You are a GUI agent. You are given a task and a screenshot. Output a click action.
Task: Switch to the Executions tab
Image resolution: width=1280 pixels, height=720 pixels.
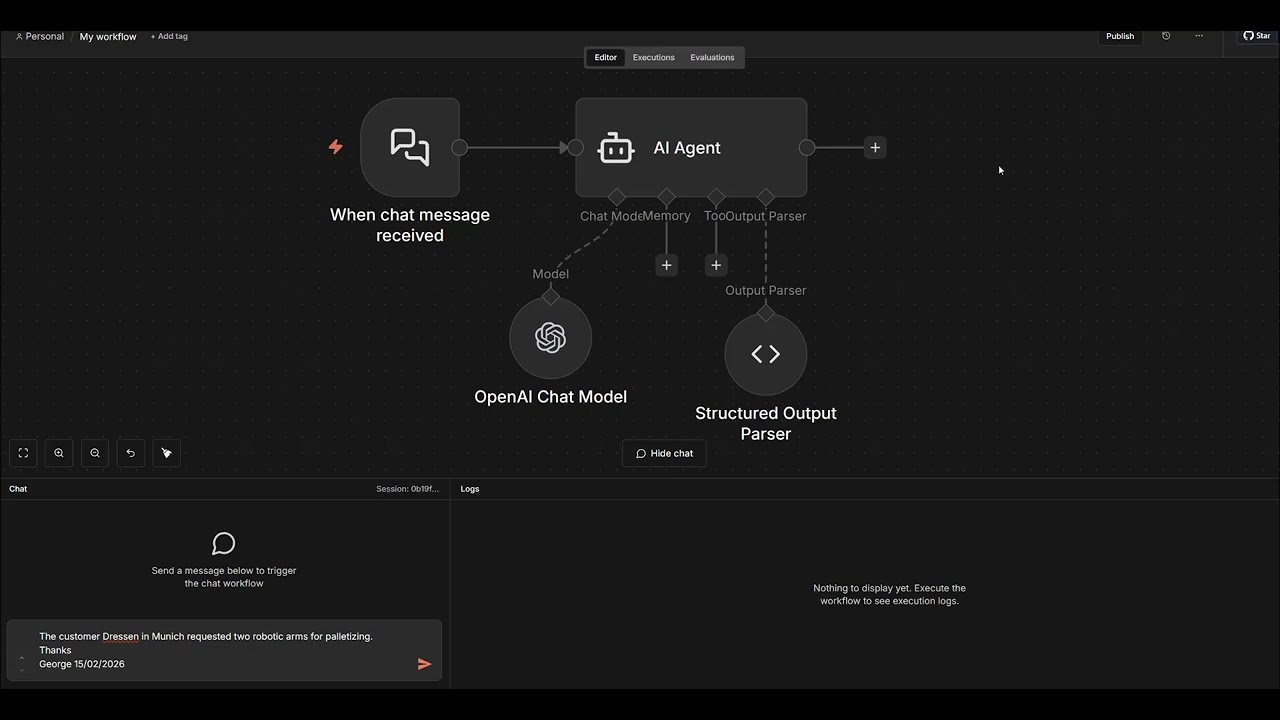point(654,57)
